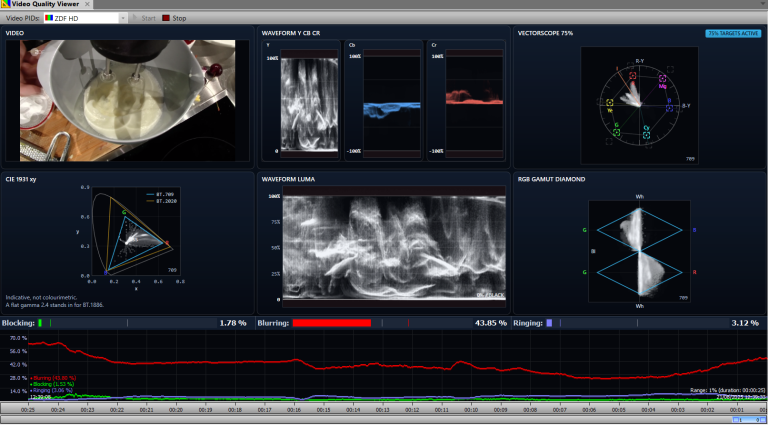Click the Ringing level bar
The height and width of the screenshot is (425, 768).
pyautogui.click(x=549, y=323)
